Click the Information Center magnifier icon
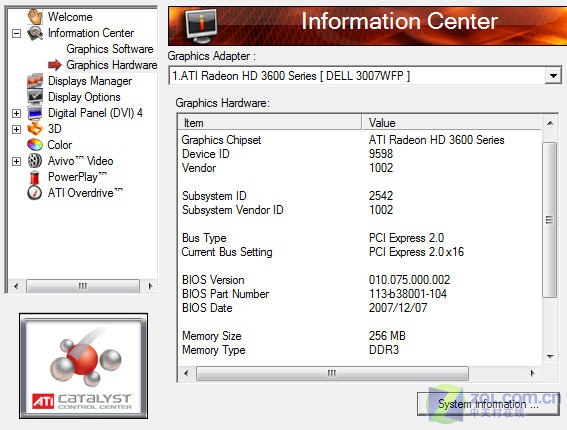 [35, 33]
